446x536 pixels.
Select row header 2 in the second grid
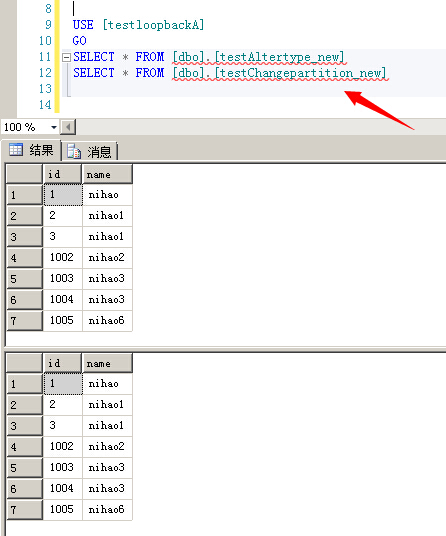pos(25,405)
